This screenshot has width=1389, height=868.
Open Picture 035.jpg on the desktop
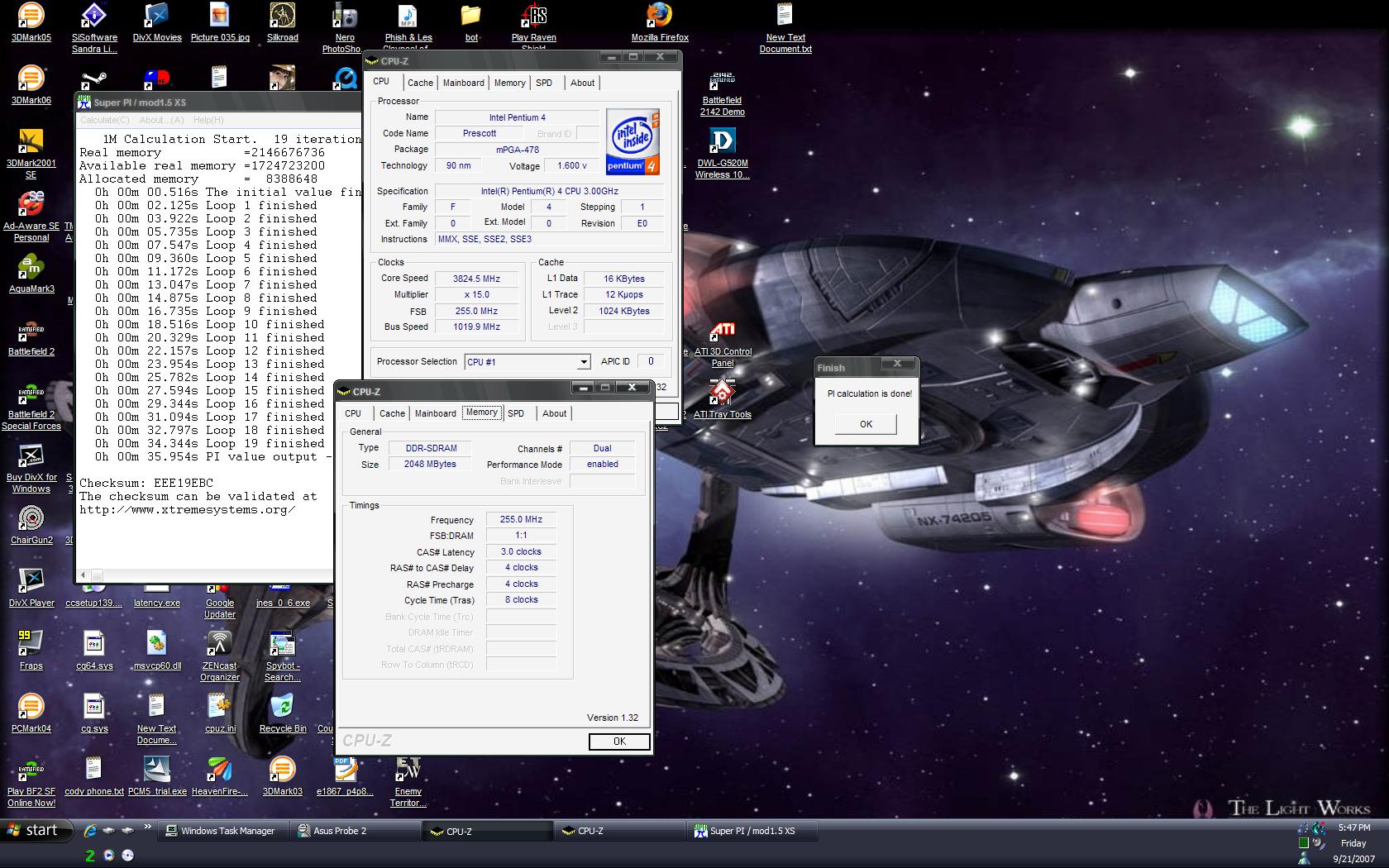(220, 22)
